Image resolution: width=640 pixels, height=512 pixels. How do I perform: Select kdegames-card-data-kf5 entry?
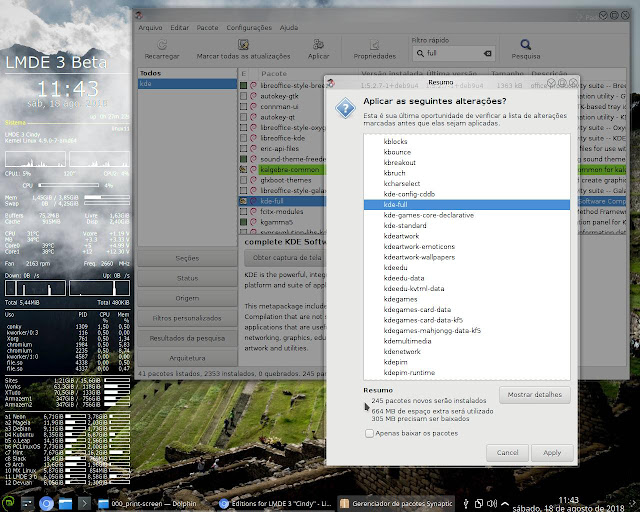pyautogui.click(x=467, y=320)
